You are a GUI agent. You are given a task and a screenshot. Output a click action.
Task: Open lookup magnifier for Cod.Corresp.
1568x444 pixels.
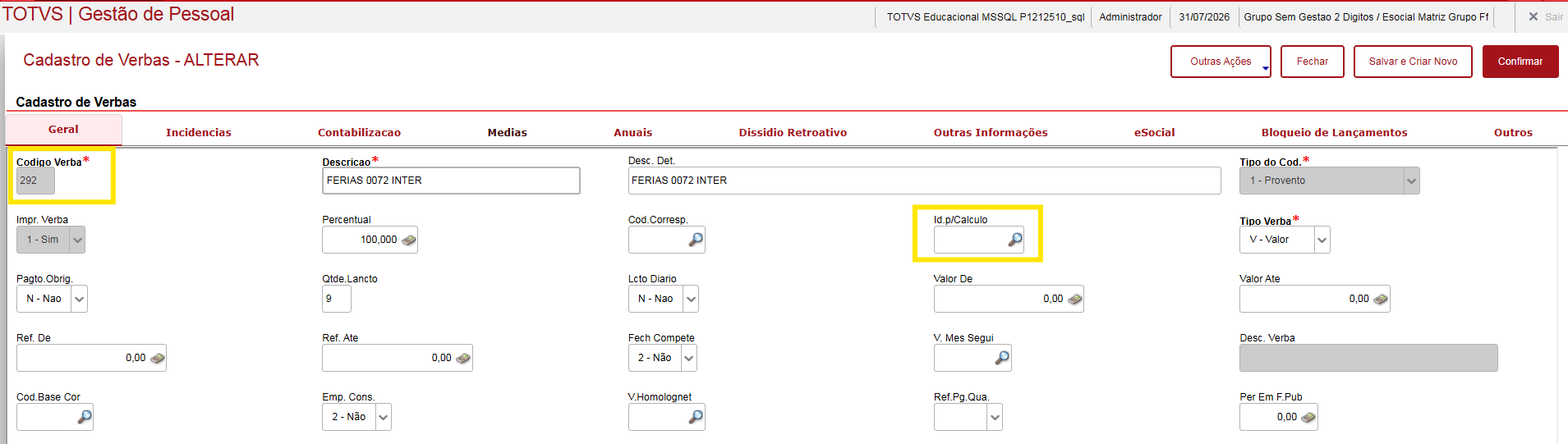click(x=696, y=240)
